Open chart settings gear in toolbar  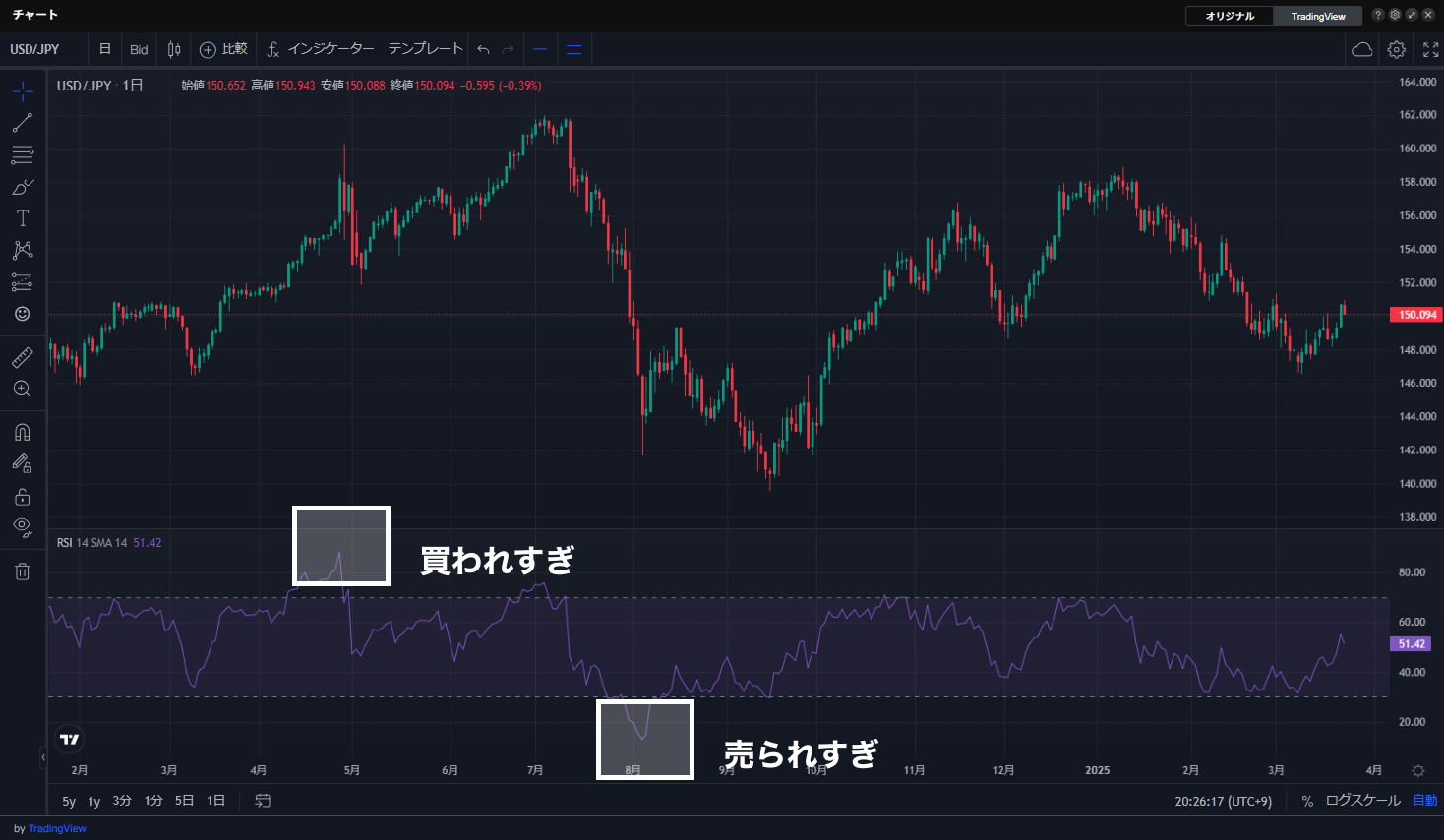pos(1397,49)
